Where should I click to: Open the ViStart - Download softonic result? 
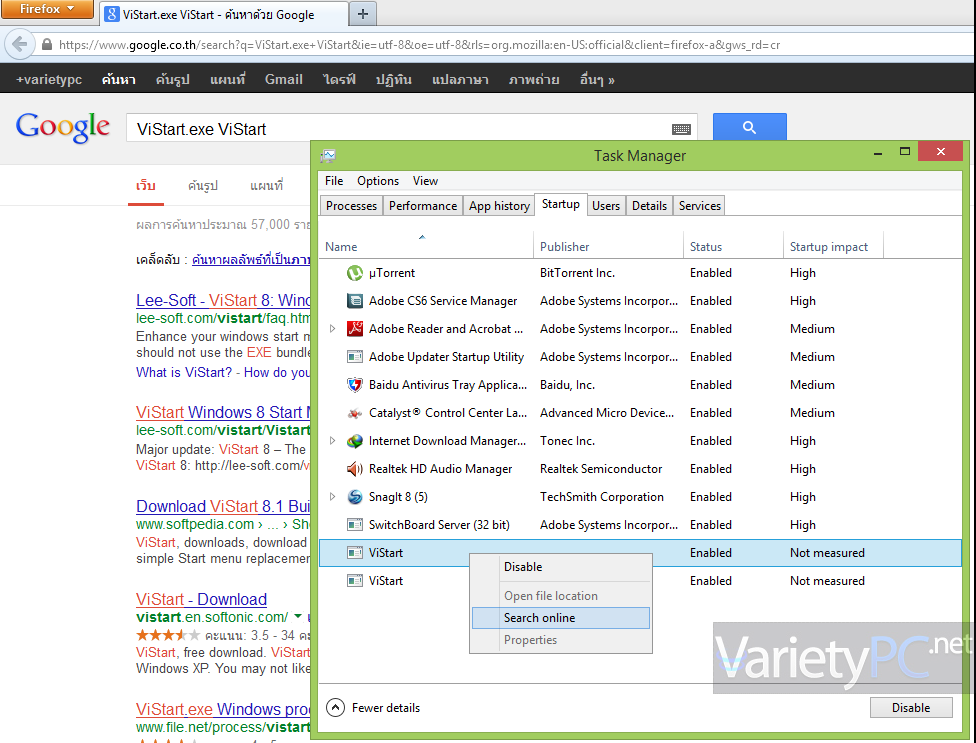coord(201,599)
